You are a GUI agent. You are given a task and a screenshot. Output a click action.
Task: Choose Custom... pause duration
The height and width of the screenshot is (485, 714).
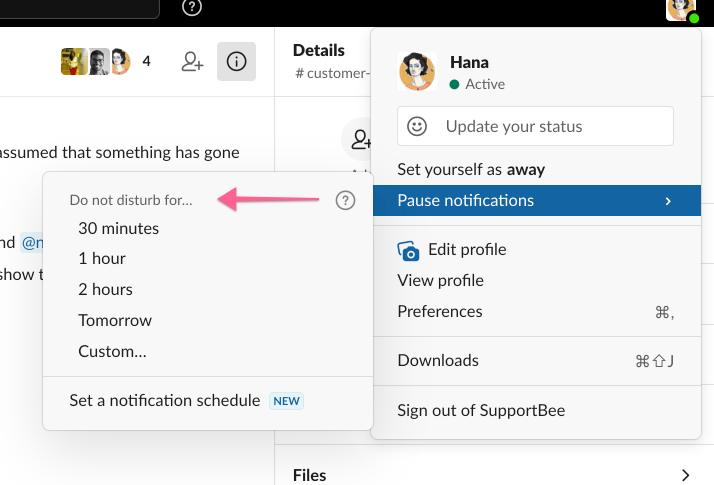112,352
